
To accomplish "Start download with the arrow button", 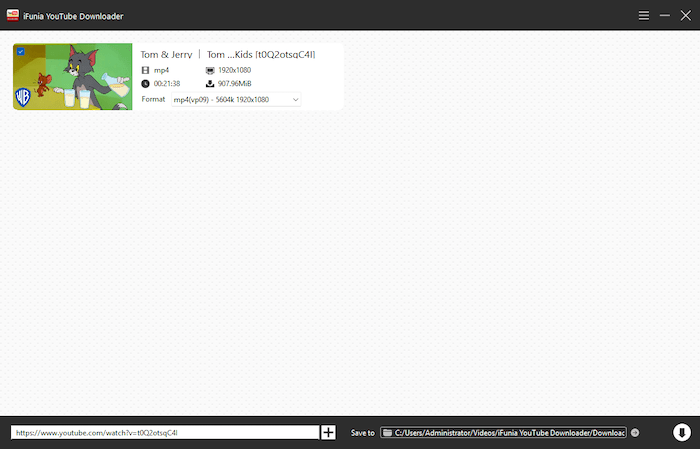I will pos(681,432).
